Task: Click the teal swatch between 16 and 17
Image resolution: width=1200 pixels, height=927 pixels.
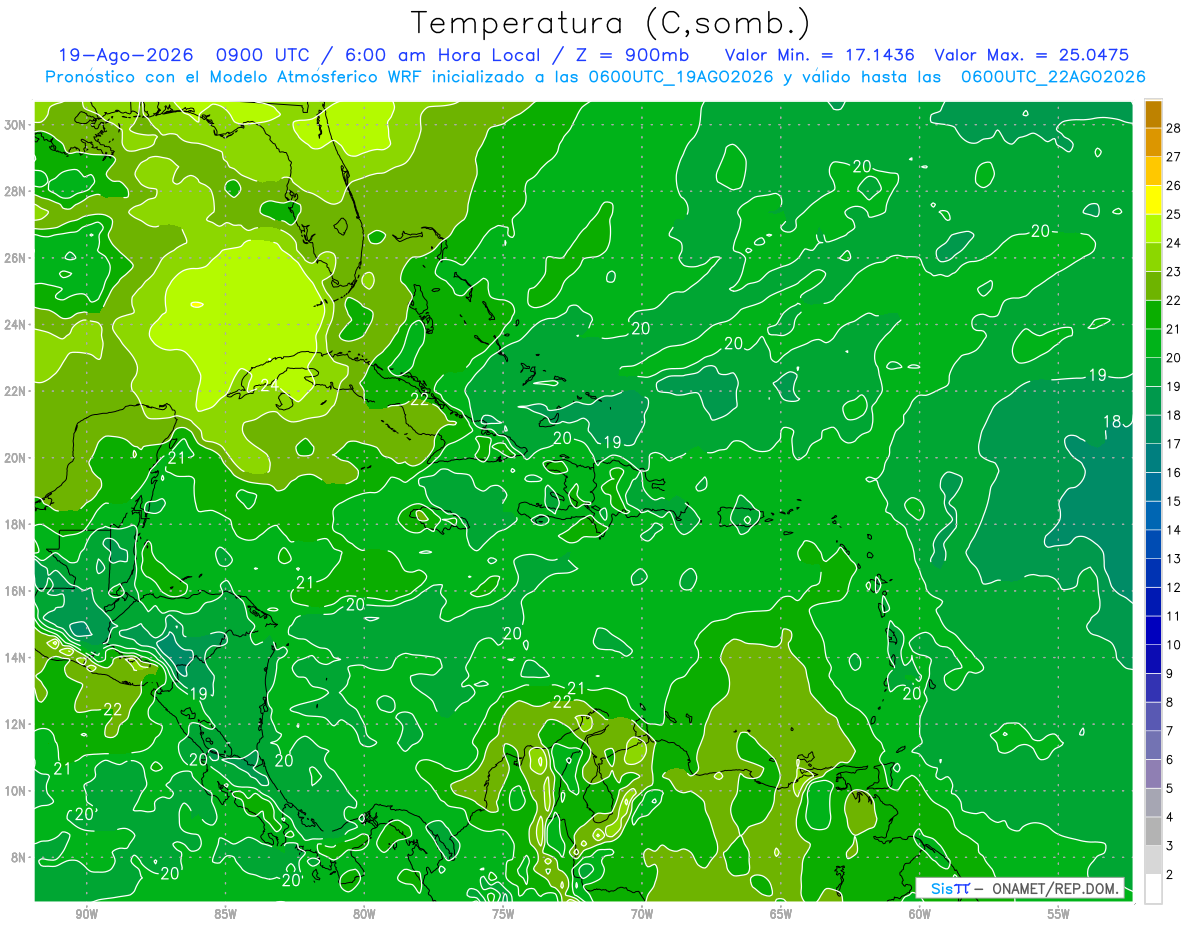Action: click(1153, 458)
